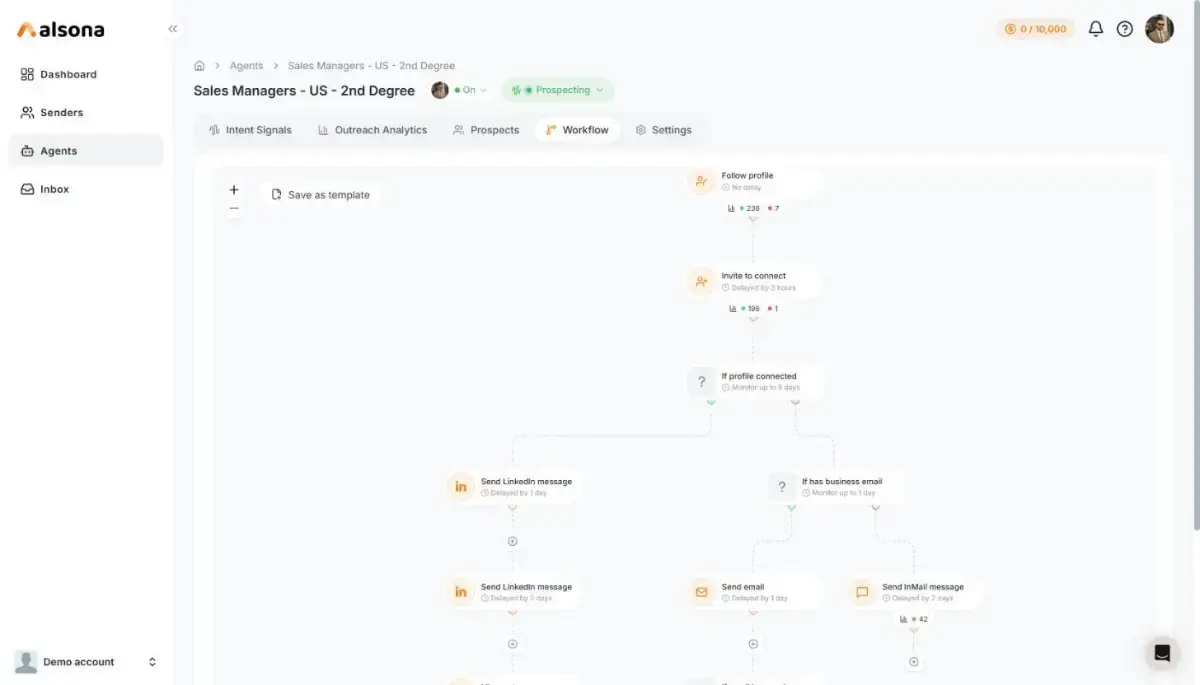Open the On status dropdown
Screen dimensions: 1200x685
coord(469,90)
